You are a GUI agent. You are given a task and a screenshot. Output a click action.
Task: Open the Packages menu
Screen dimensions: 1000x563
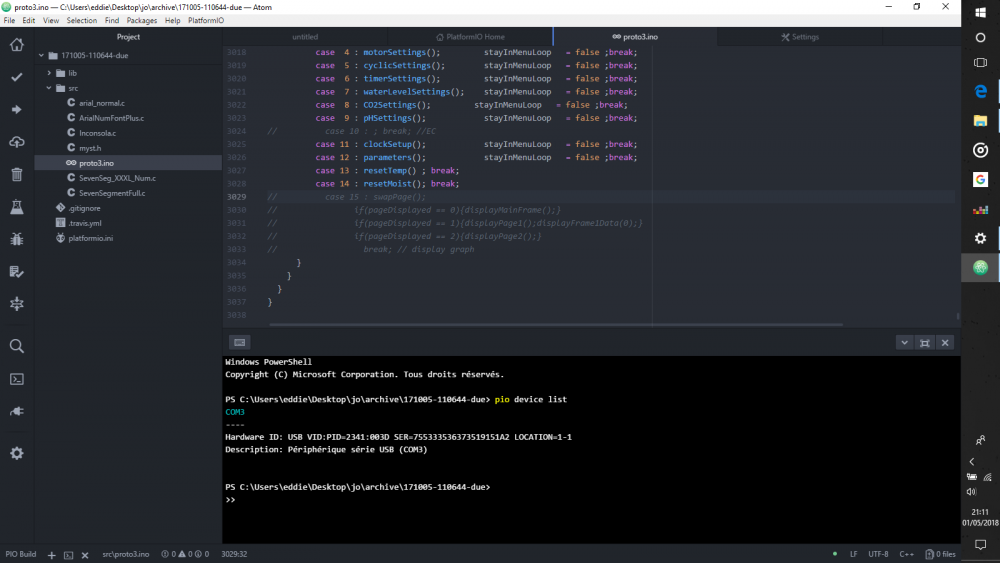click(x=142, y=20)
